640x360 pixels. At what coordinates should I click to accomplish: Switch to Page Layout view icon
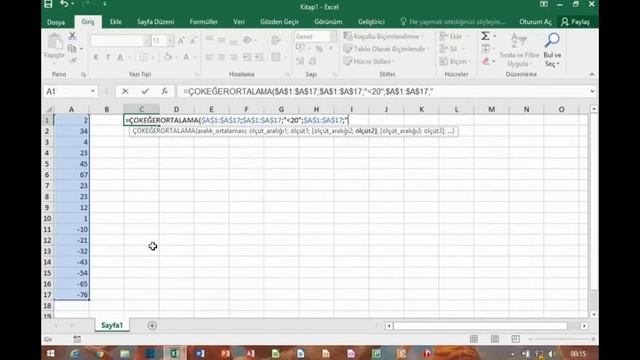click(x=495, y=339)
